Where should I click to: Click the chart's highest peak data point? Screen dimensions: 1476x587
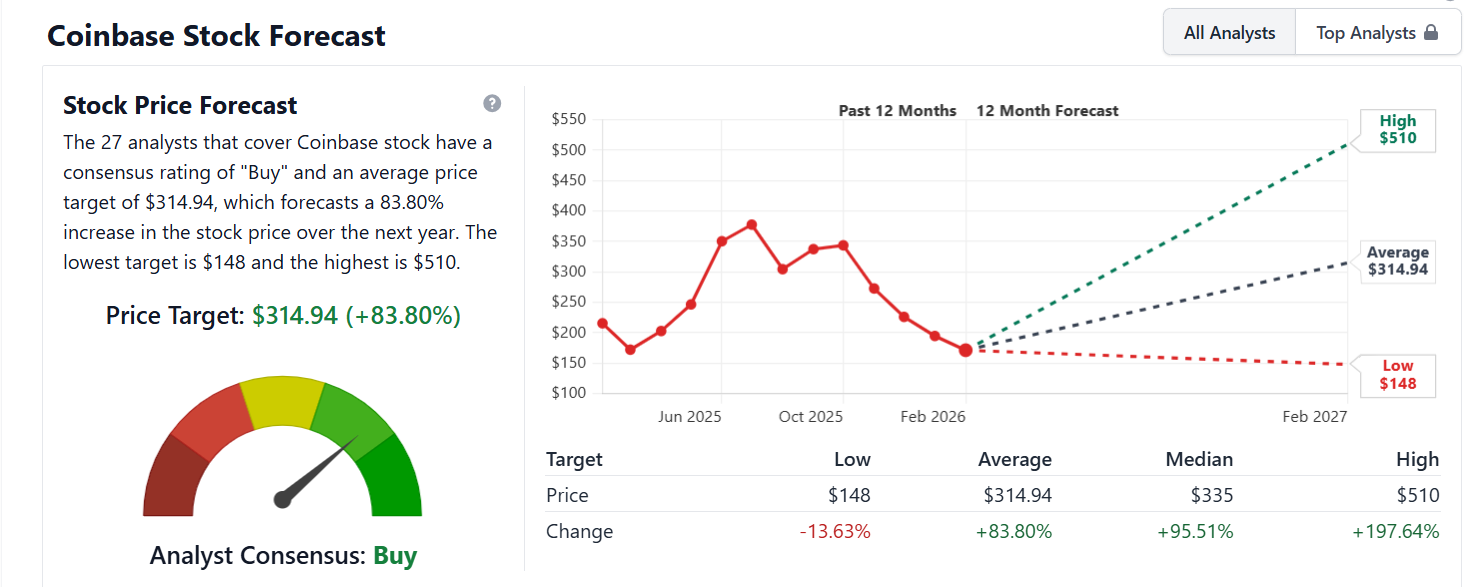point(752,224)
